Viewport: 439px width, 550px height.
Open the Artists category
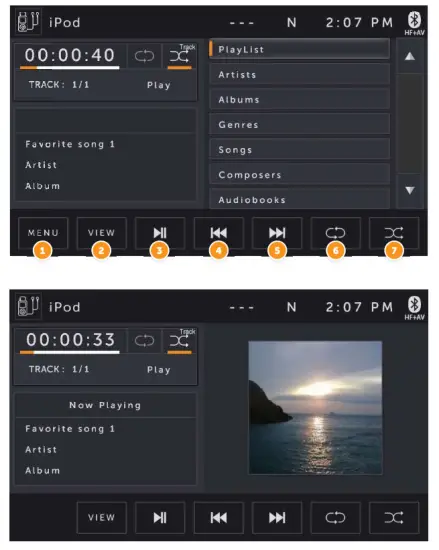tap(299, 74)
